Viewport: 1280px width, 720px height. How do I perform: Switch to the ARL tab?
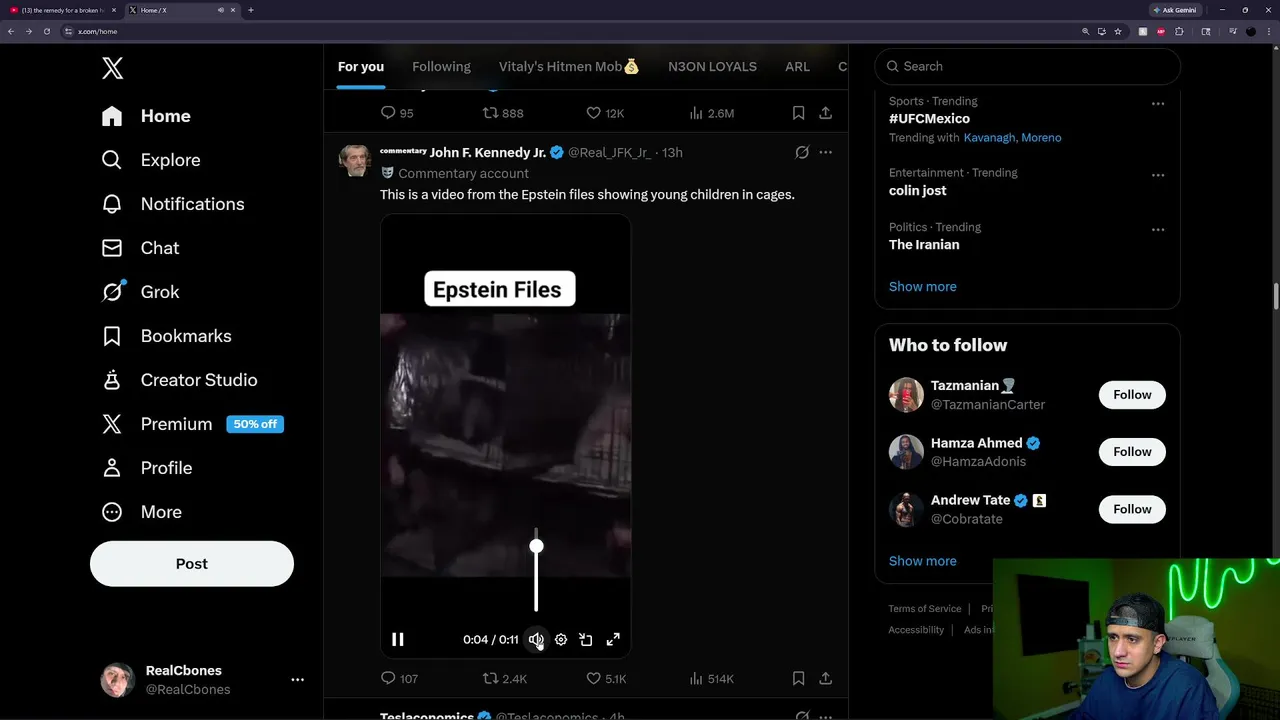point(797,66)
